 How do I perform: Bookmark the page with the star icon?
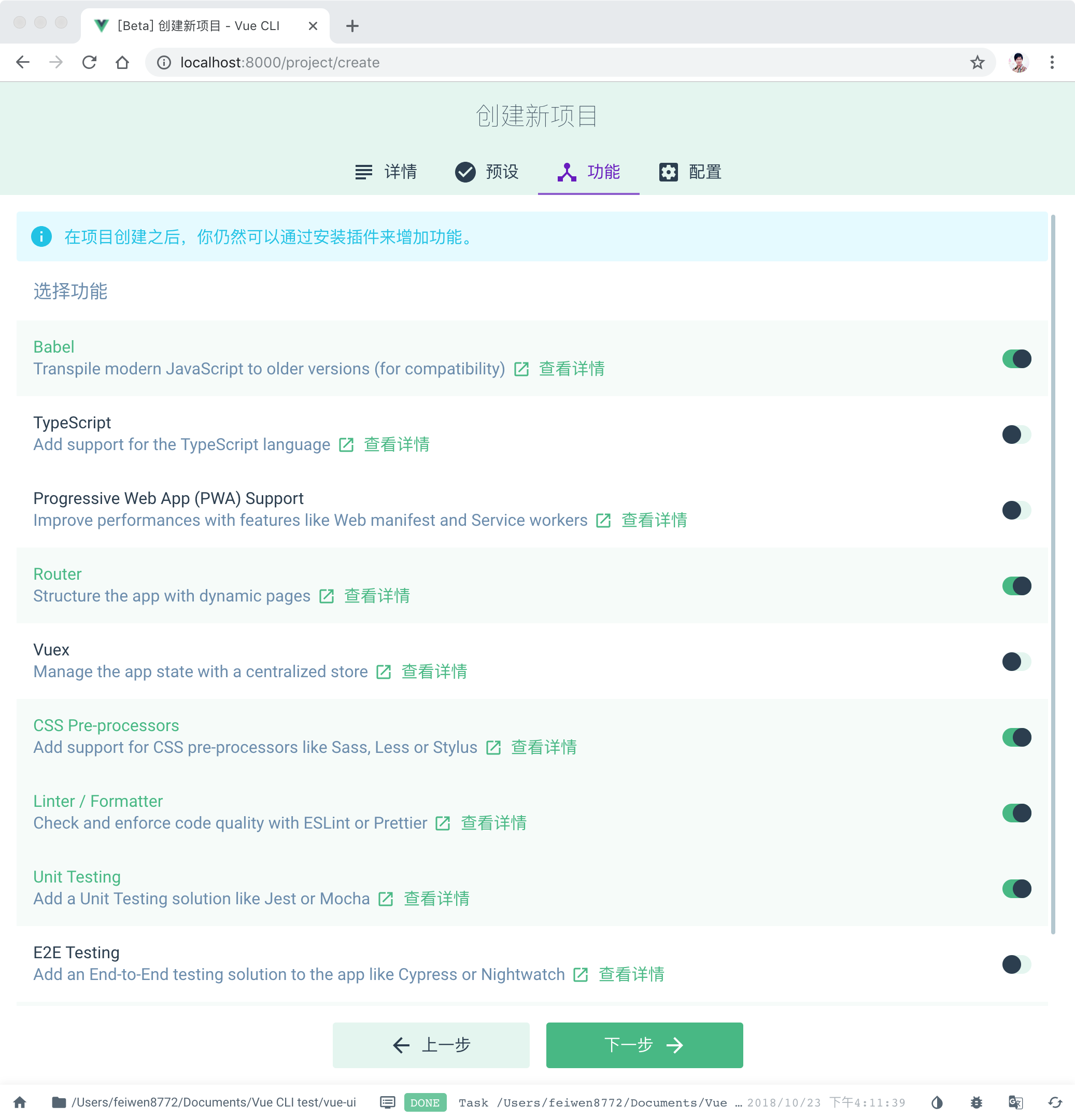(978, 62)
